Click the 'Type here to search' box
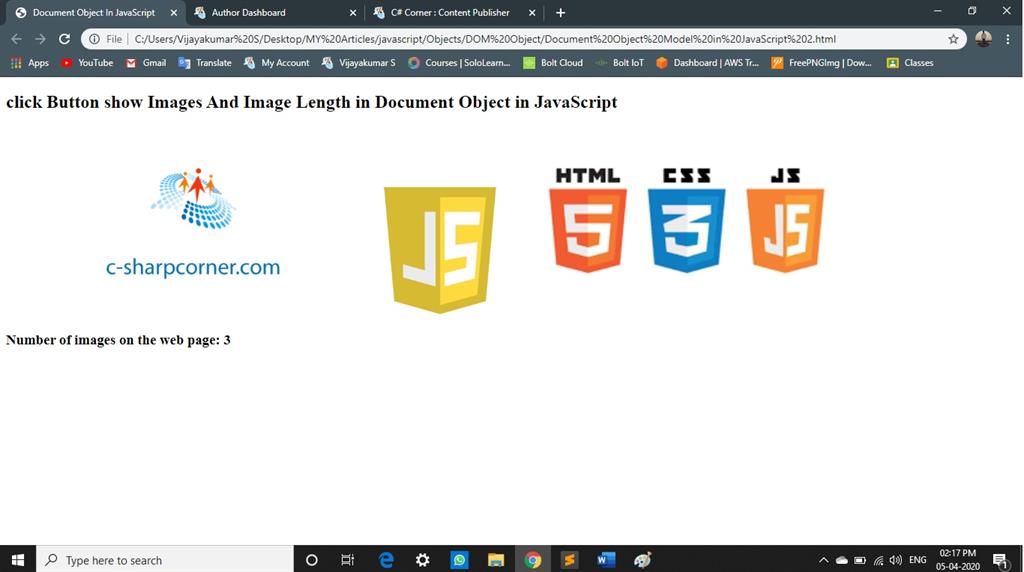 click(165, 560)
